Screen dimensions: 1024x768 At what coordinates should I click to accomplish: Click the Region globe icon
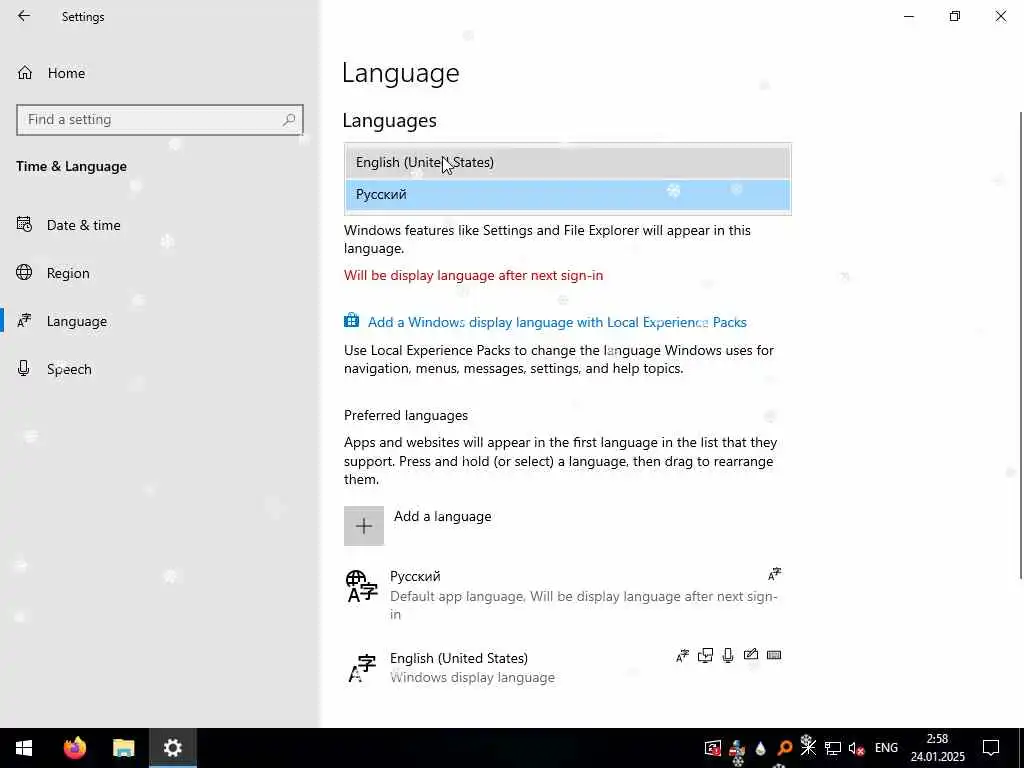(24, 272)
